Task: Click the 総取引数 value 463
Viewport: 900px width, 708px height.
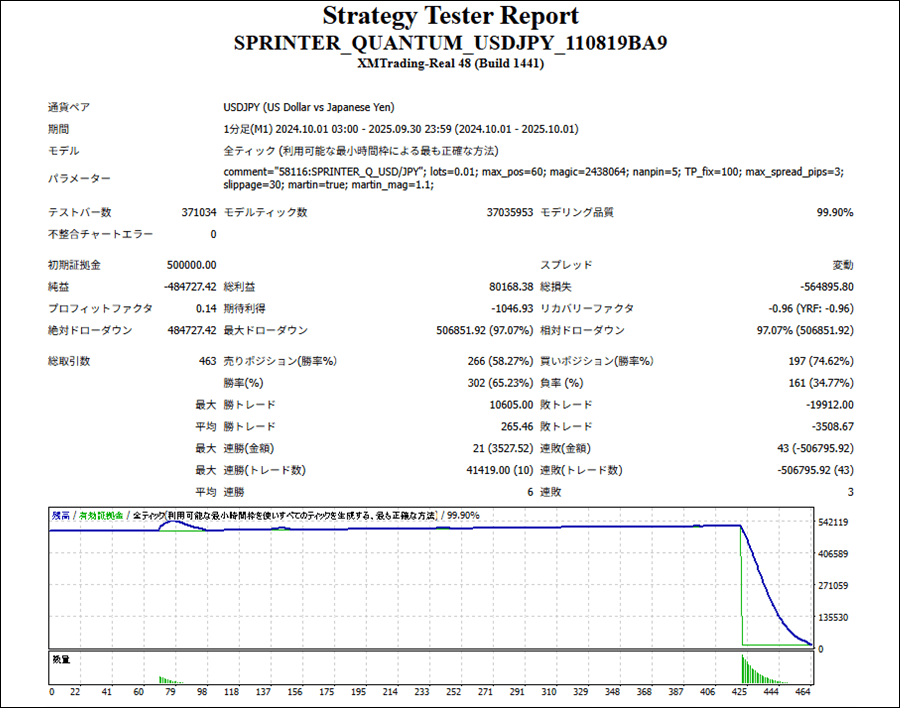Action: pyautogui.click(x=207, y=361)
